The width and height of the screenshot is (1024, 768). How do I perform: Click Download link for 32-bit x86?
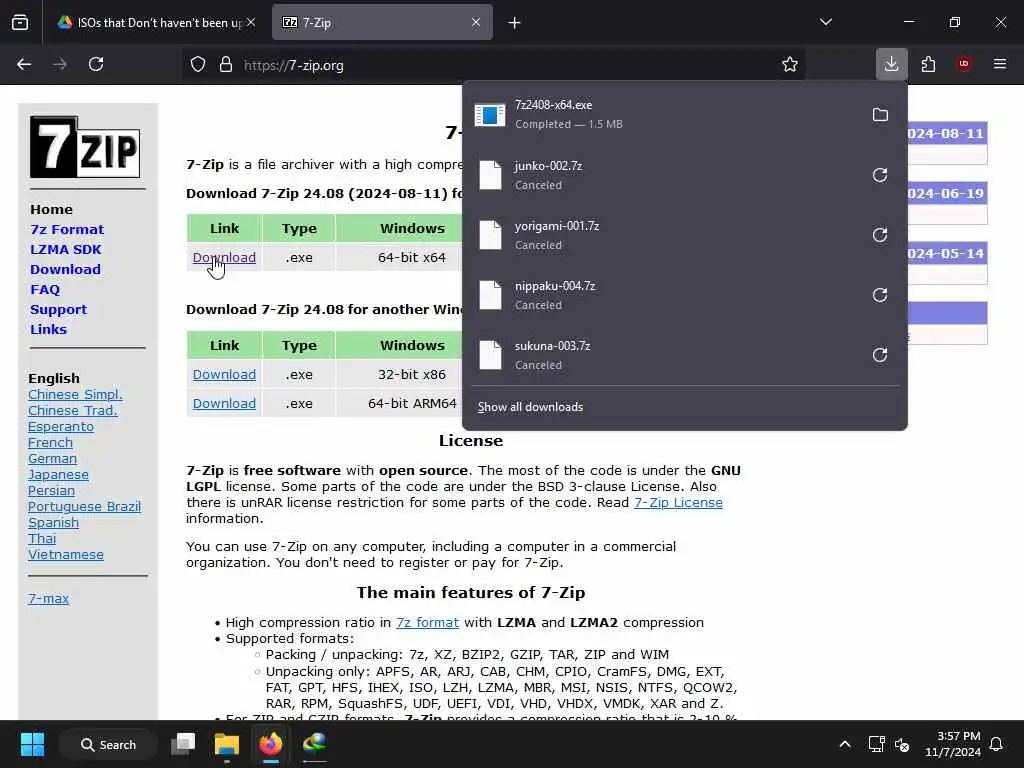tap(224, 375)
